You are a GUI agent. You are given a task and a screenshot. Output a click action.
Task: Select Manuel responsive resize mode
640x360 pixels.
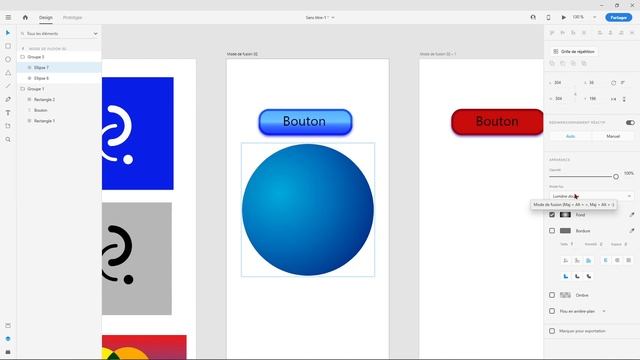(x=613, y=136)
